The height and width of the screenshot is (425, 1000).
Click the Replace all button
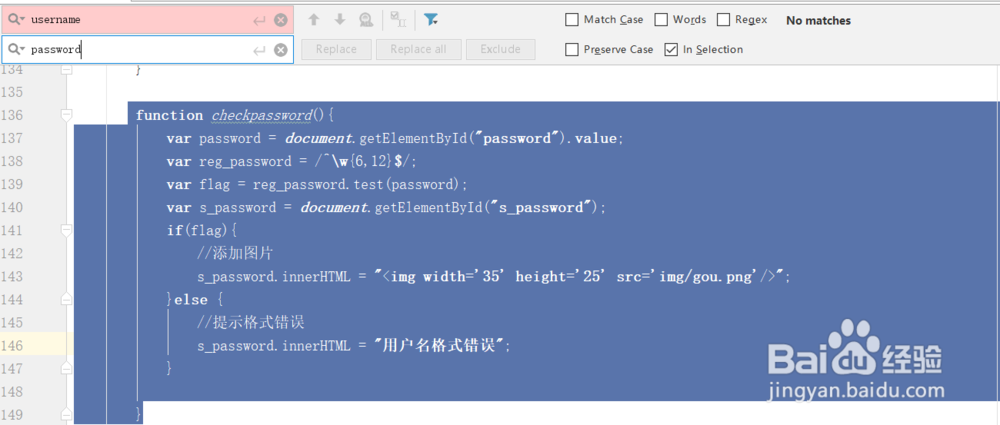[x=418, y=49]
